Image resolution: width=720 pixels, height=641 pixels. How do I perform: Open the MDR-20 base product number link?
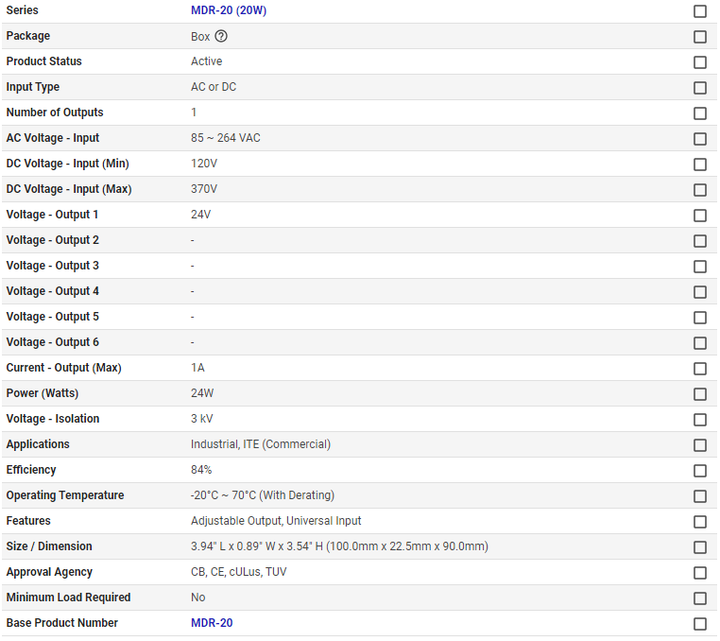coord(212,623)
